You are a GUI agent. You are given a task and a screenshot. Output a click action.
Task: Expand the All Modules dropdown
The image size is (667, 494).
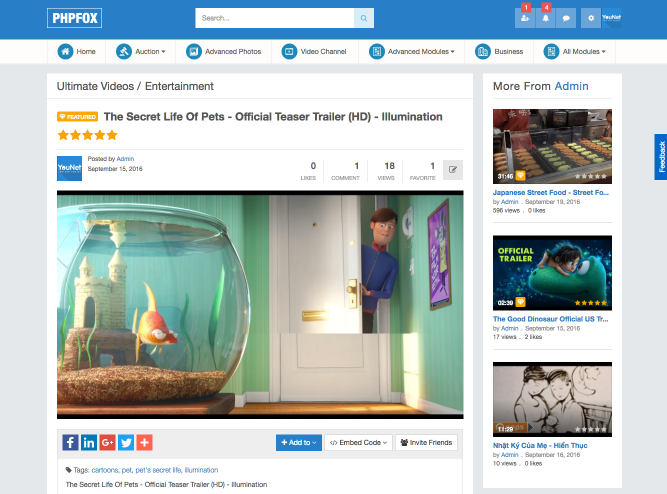click(604, 51)
